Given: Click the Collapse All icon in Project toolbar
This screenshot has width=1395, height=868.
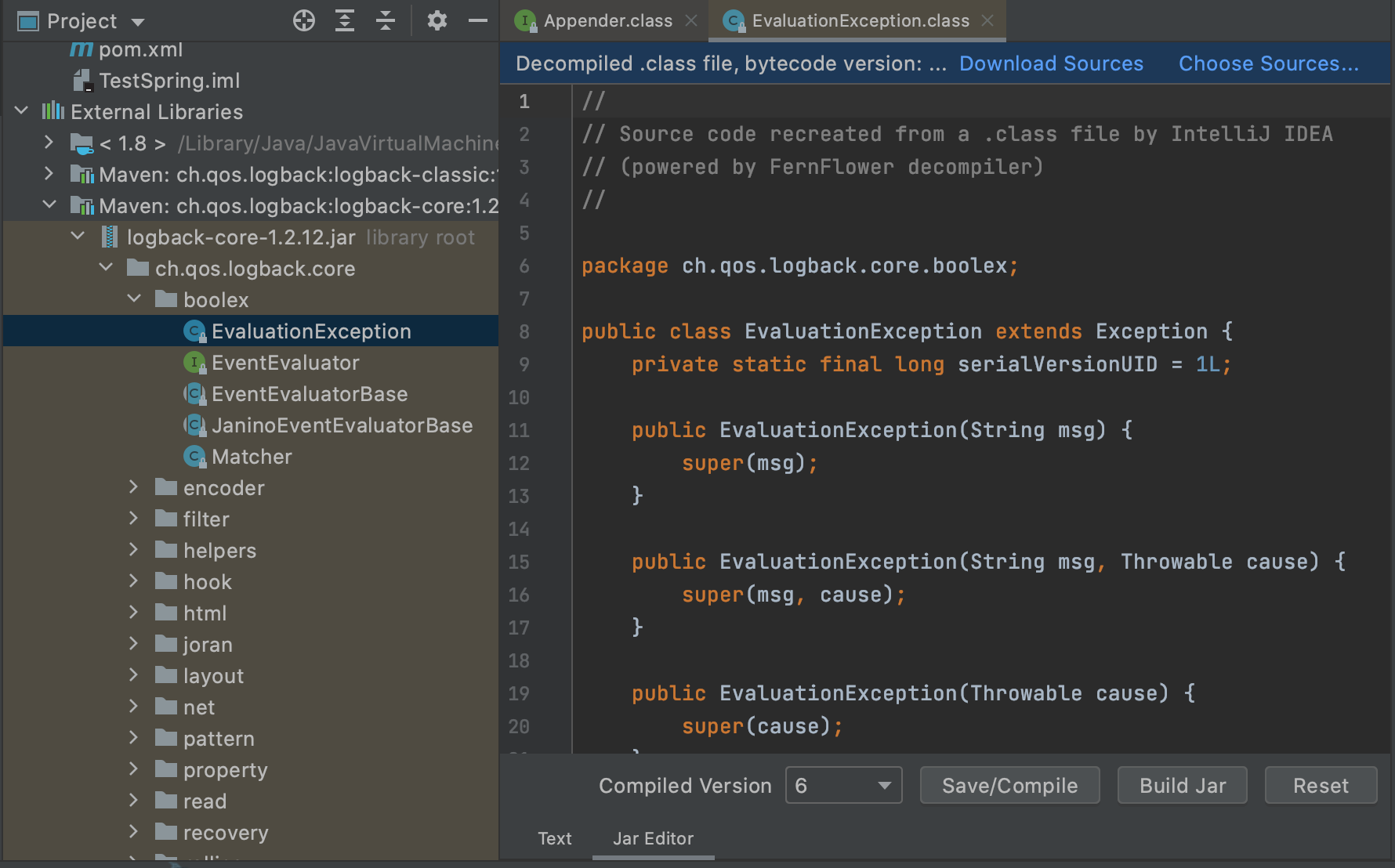Looking at the screenshot, I should click(386, 21).
